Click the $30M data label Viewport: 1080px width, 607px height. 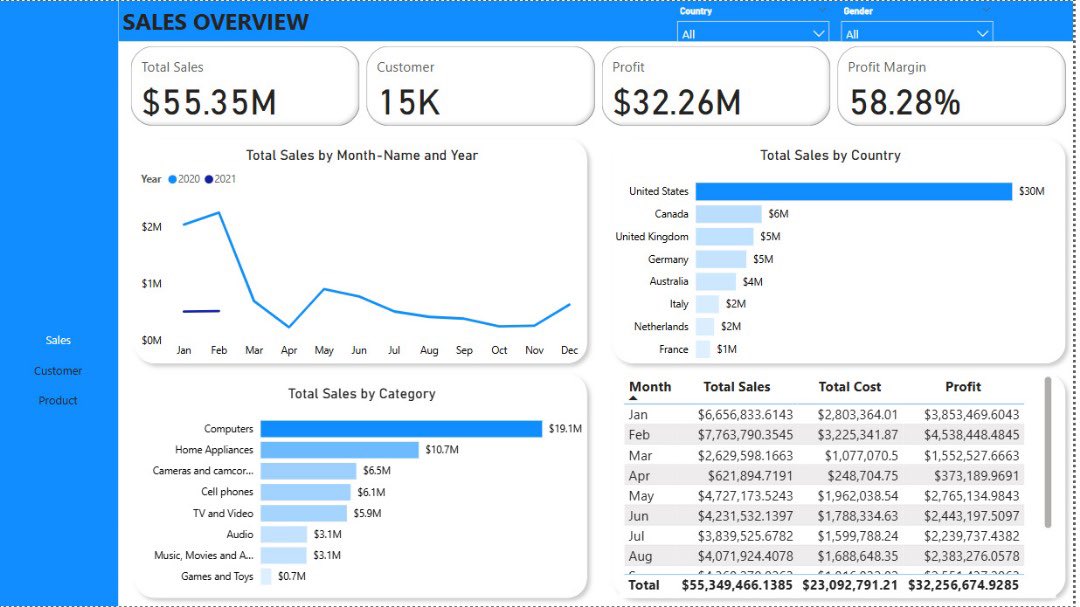[x=1031, y=191]
